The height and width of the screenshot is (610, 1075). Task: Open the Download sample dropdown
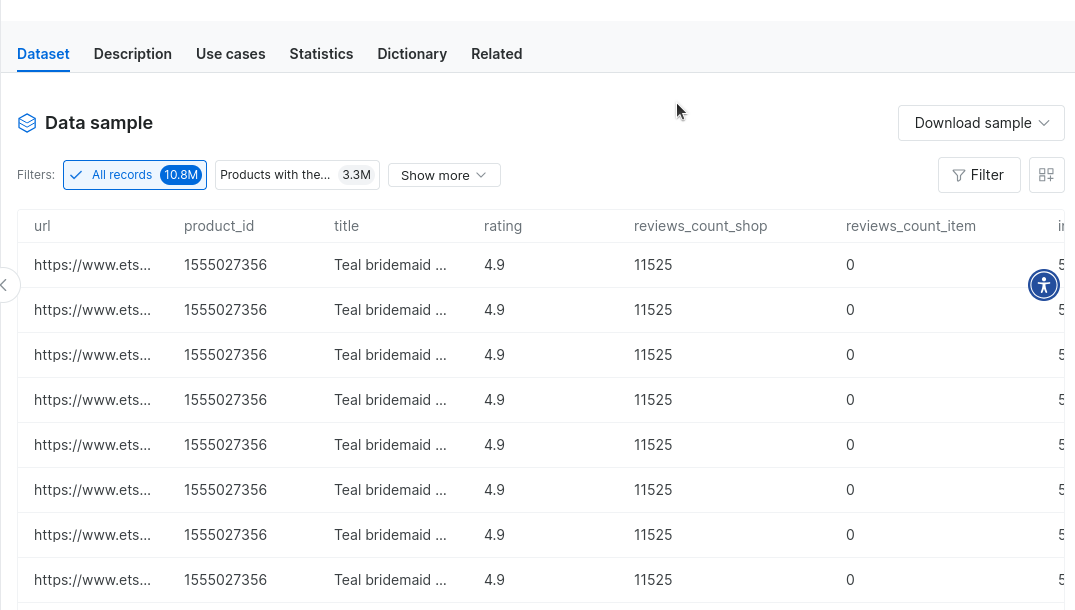(980, 122)
